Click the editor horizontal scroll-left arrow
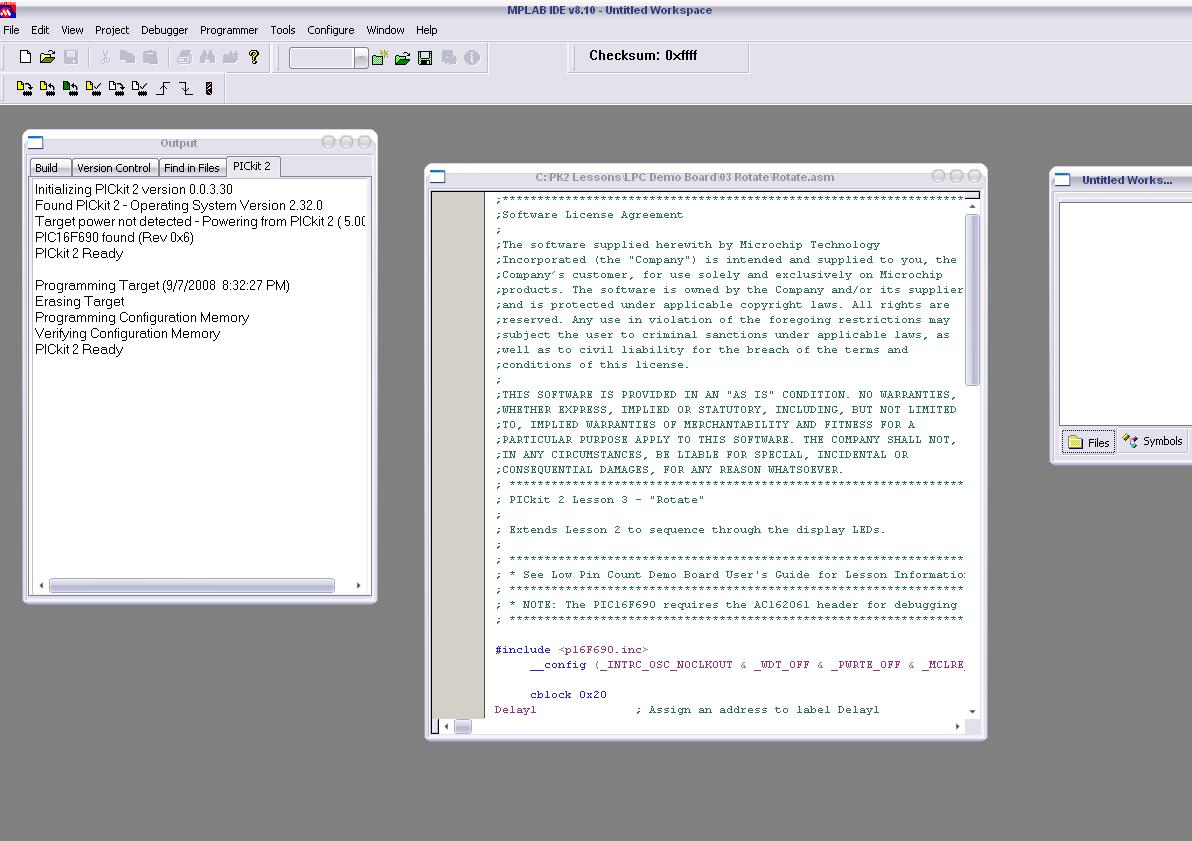This screenshot has height=841, width=1192. [446, 727]
